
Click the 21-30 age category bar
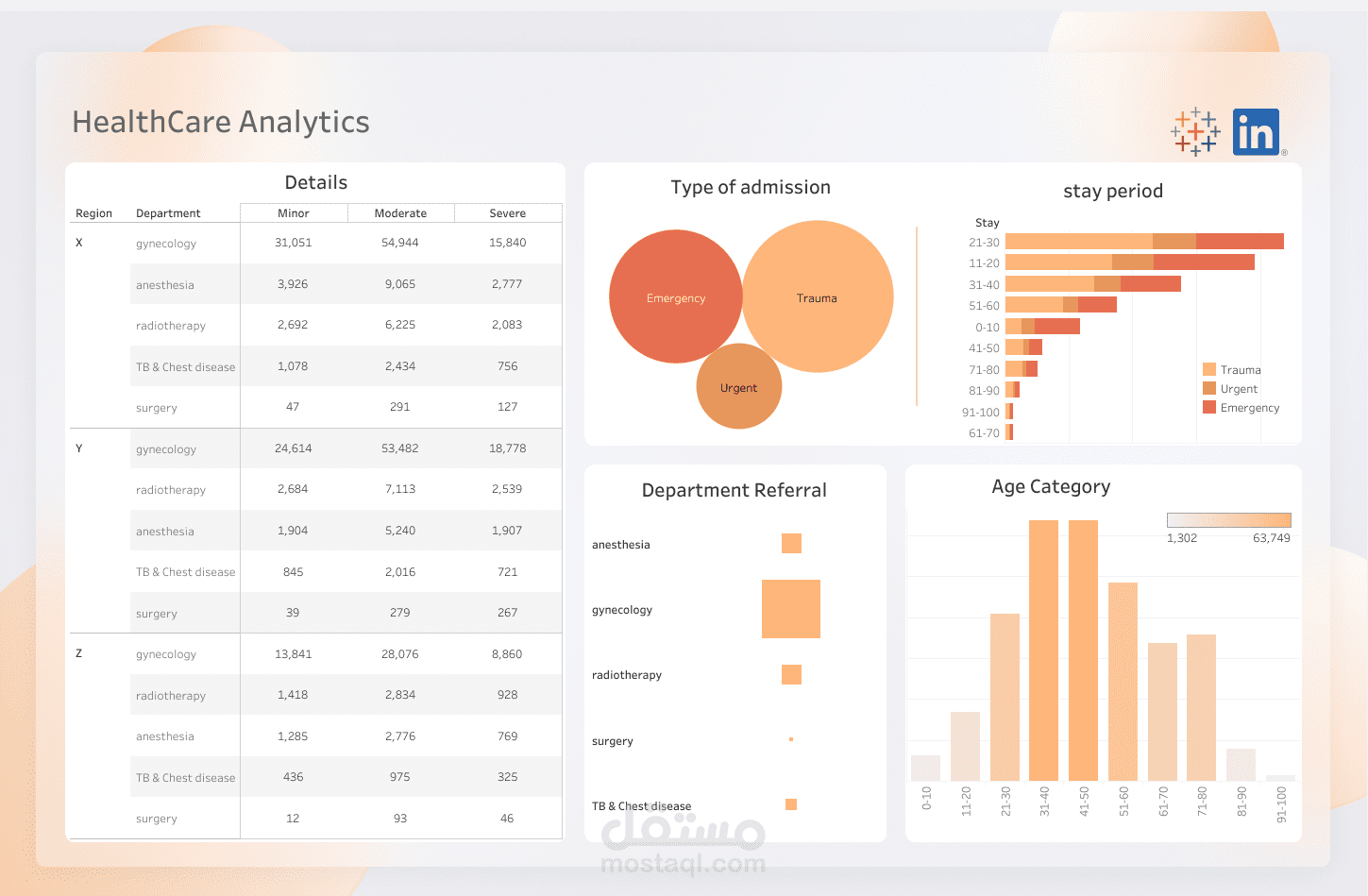point(1005,697)
